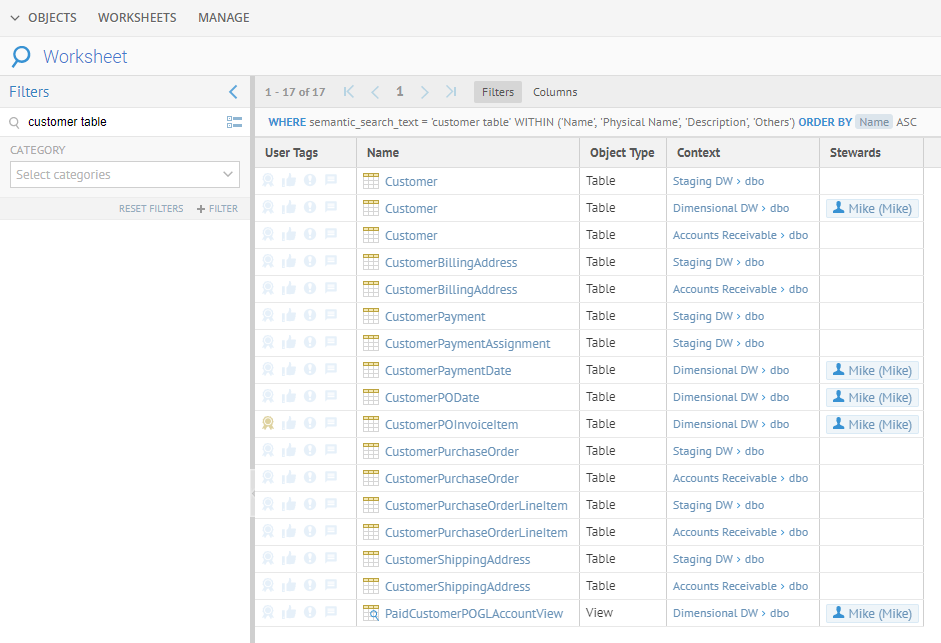Screen dimensions: 941x643
Task: Go to the last results page
Action: pos(451,92)
